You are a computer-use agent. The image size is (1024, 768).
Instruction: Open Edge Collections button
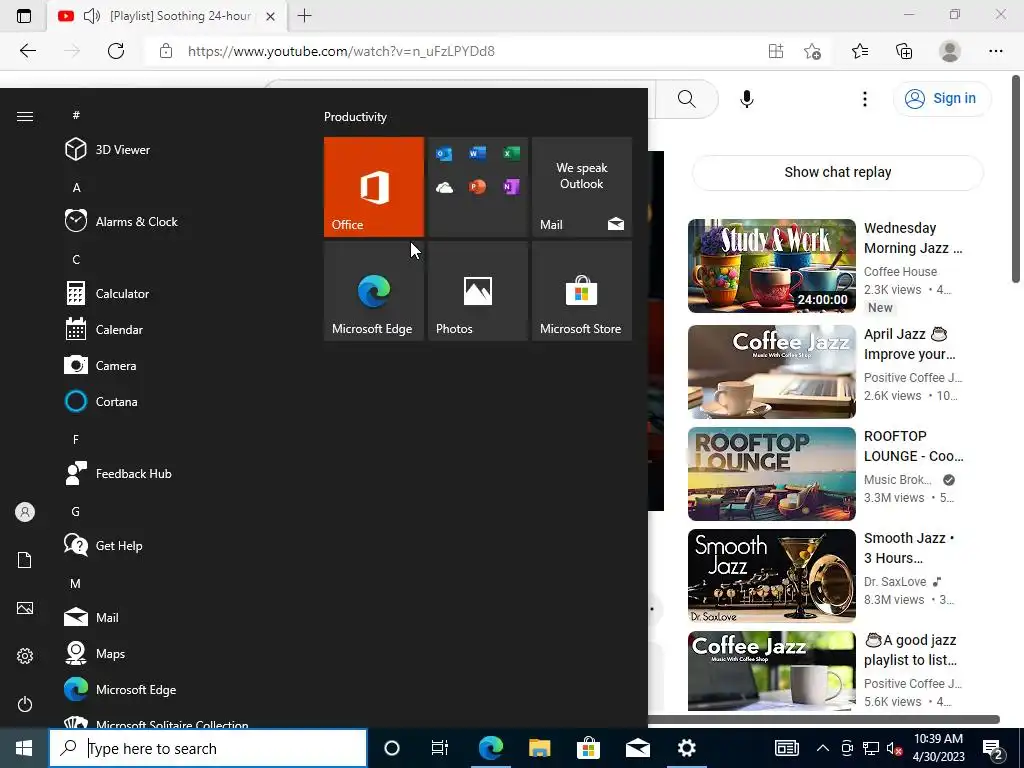click(x=904, y=51)
